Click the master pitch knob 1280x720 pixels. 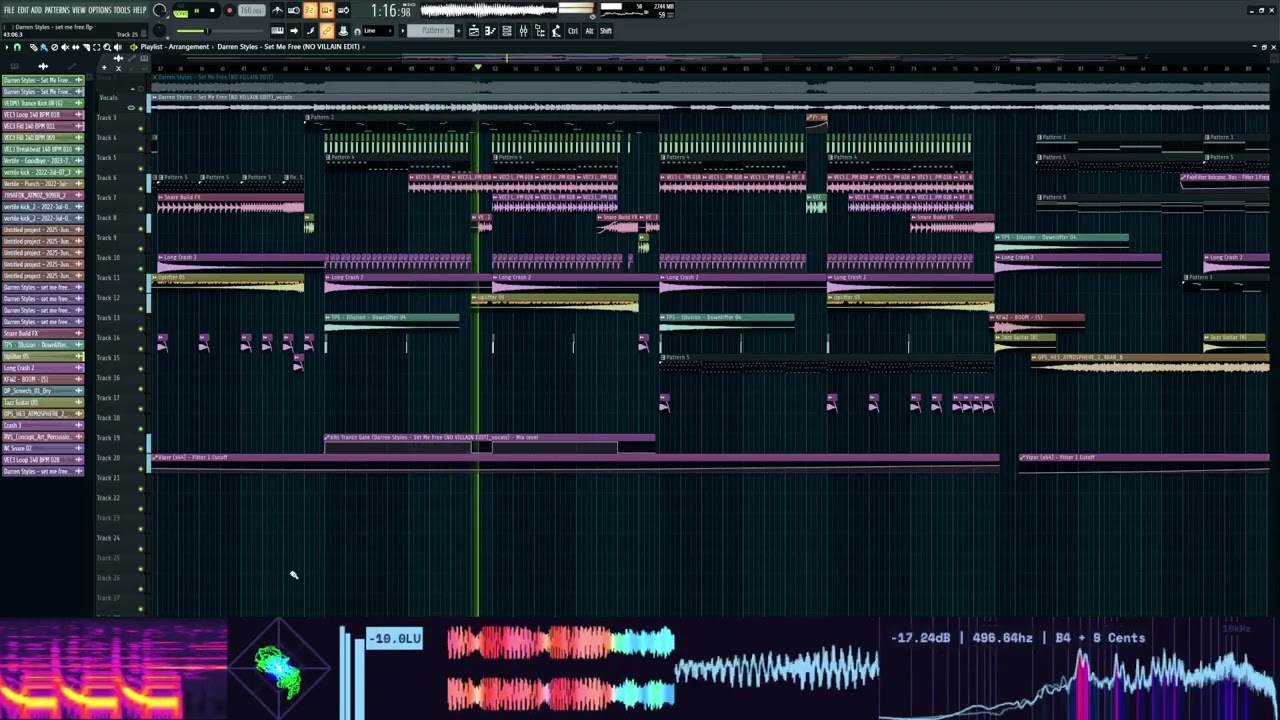click(x=159, y=31)
